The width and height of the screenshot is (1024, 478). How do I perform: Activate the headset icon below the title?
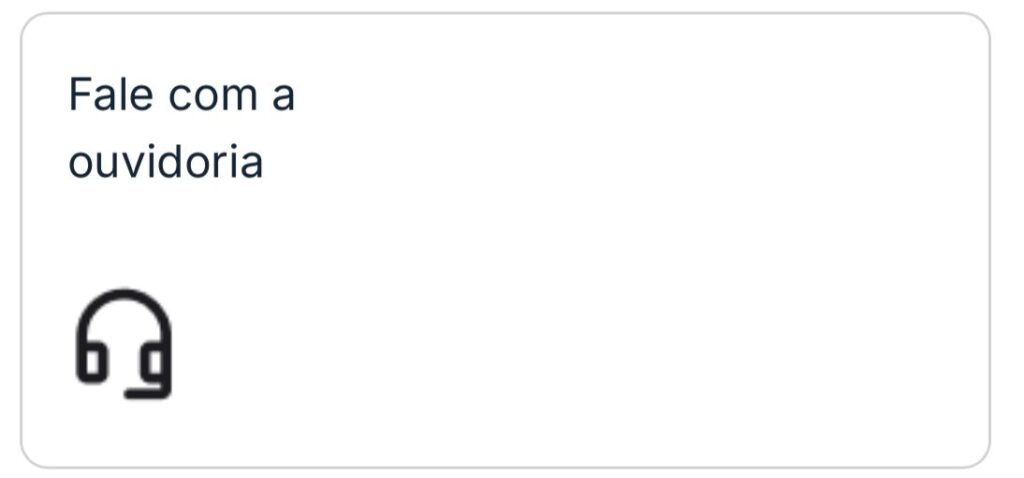[x=123, y=343]
